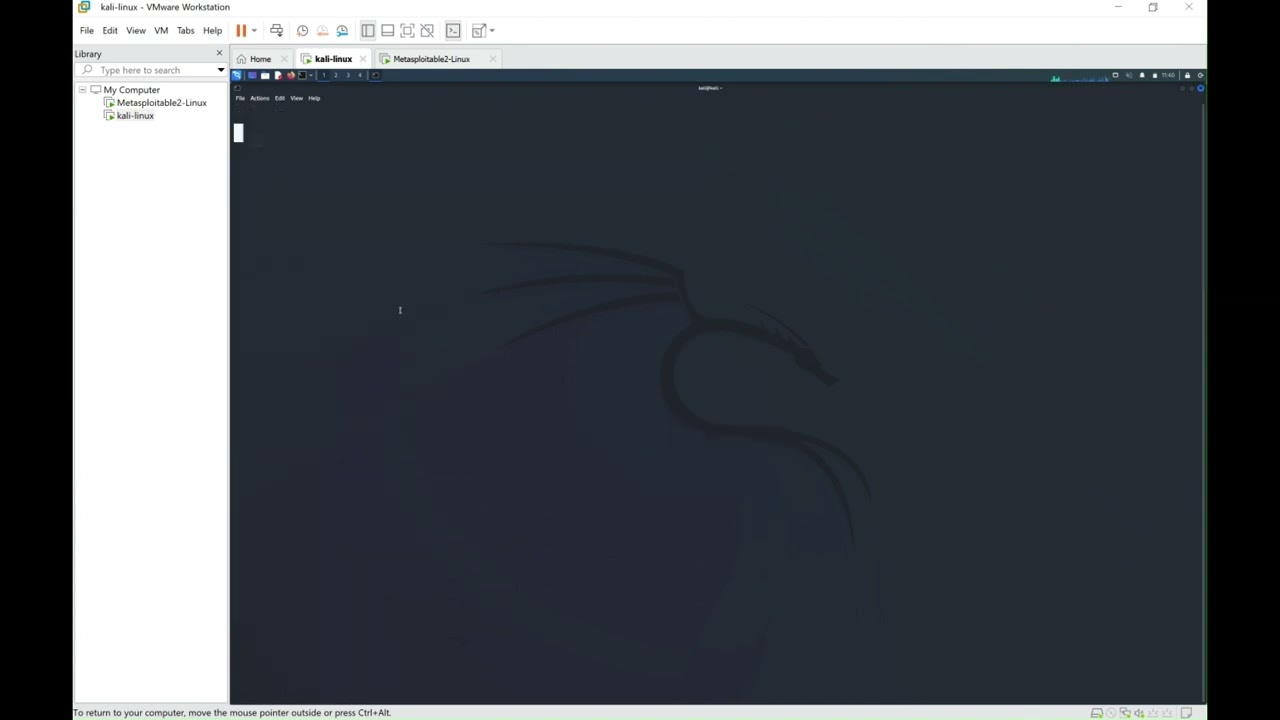Open the power options dropdown arrow
Viewport: 1280px width, 720px height.
pyautogui.click(x=254, y=31)
